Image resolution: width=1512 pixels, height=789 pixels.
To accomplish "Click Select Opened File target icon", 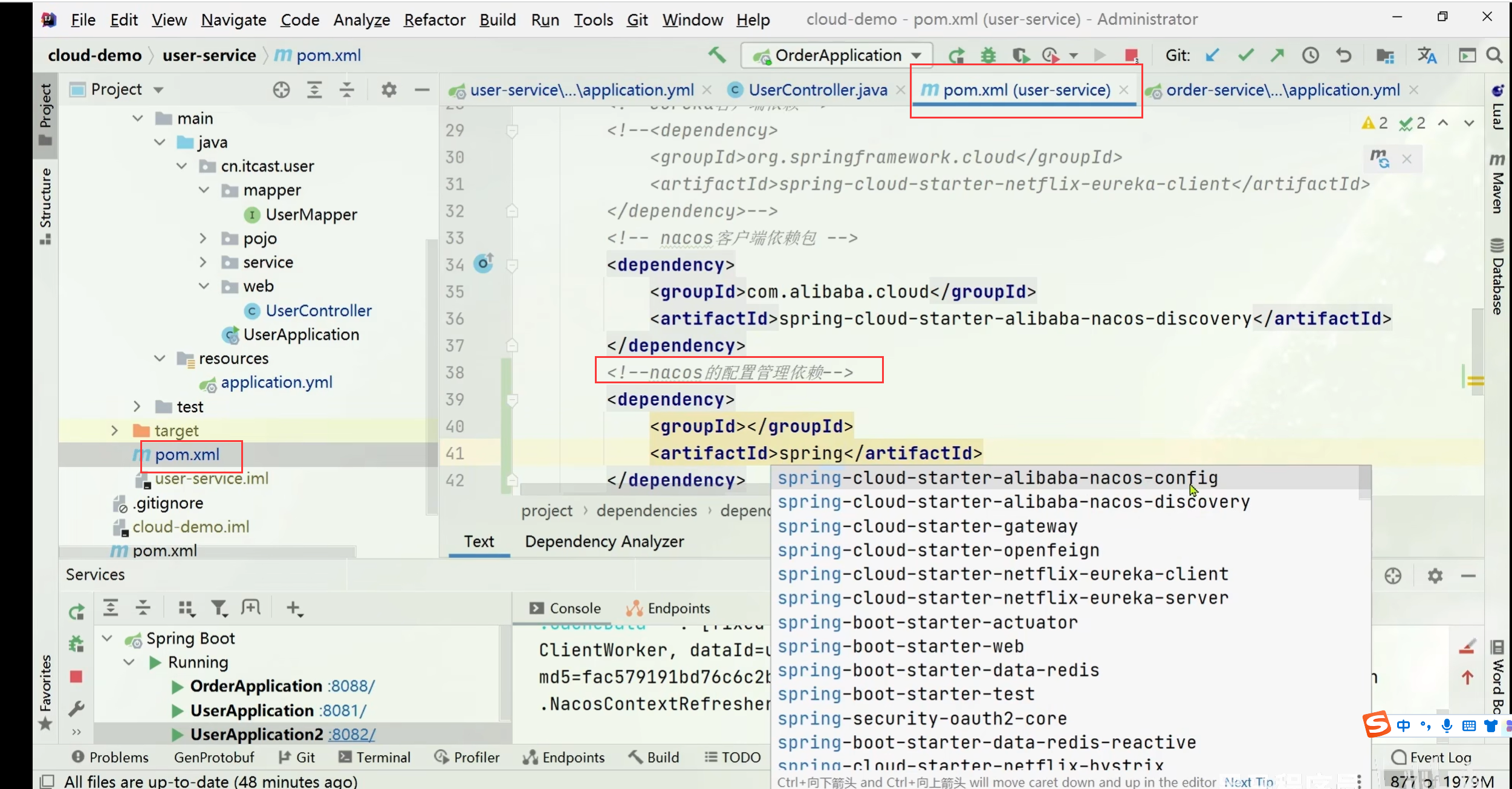I will click(x=281, y=90).
